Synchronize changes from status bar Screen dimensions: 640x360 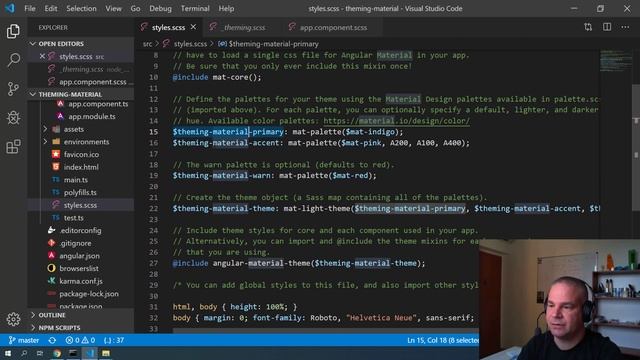click(52, 340)
